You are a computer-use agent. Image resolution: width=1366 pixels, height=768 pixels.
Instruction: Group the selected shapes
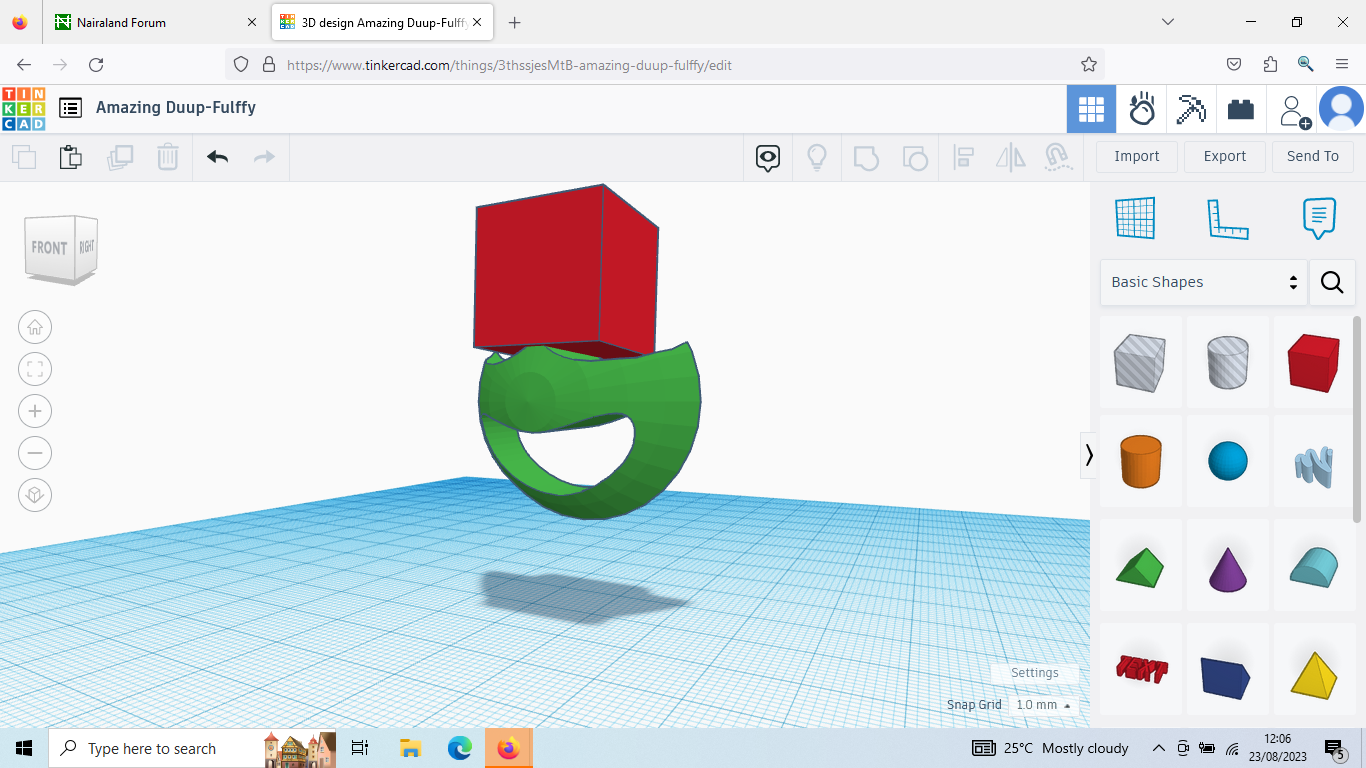tap(866, 157)
